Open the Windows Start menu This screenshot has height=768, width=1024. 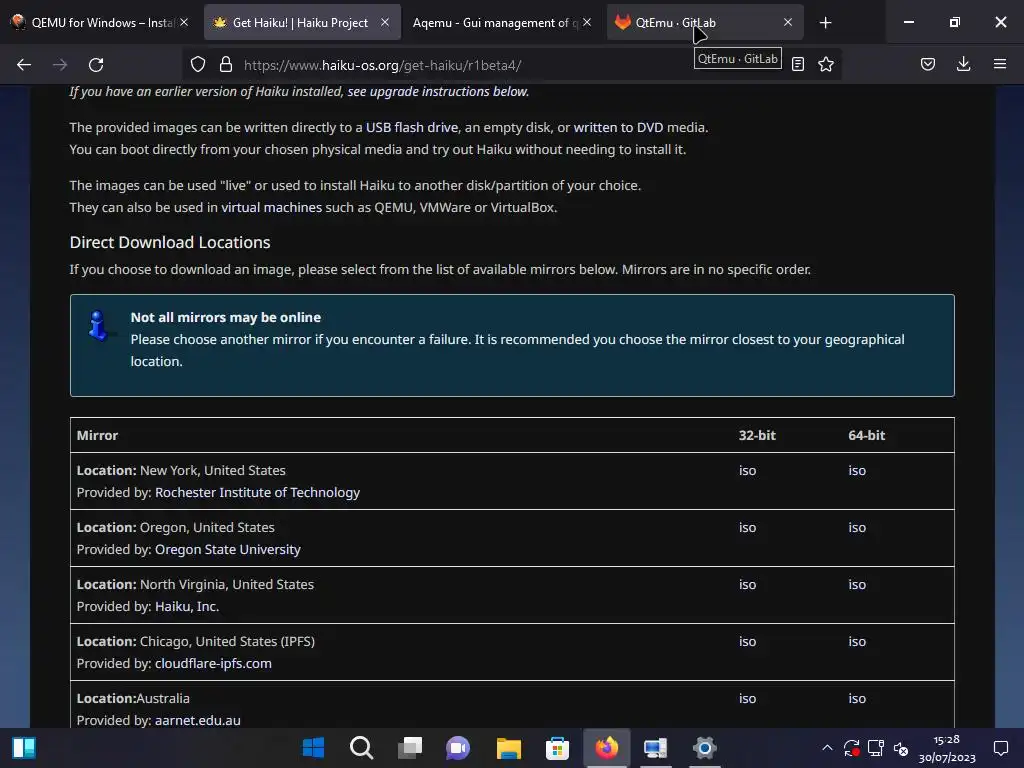pos(313,748)
